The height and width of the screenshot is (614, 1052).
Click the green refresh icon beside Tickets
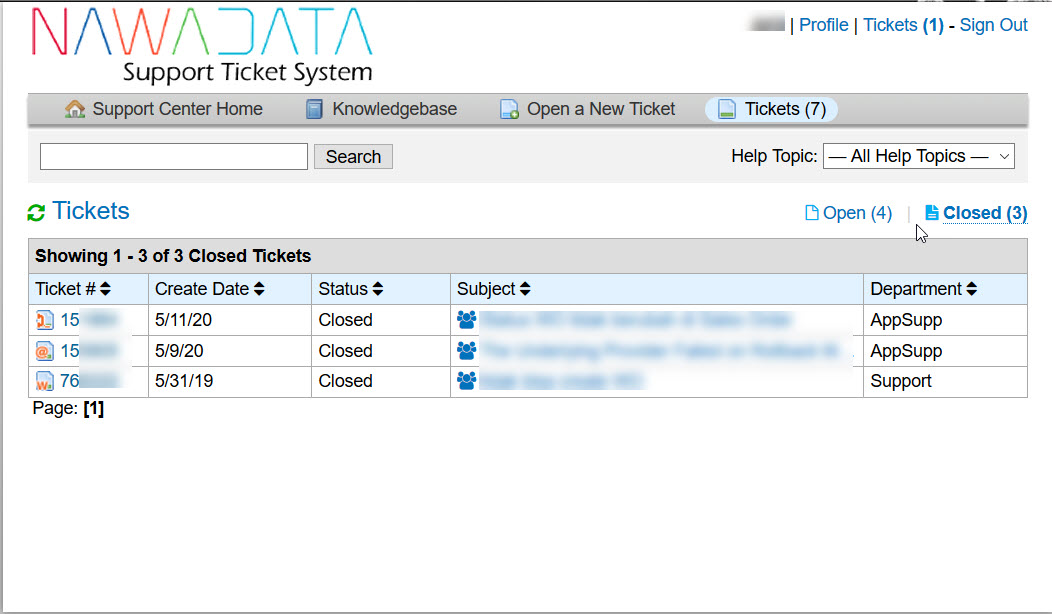click(37, 212)
